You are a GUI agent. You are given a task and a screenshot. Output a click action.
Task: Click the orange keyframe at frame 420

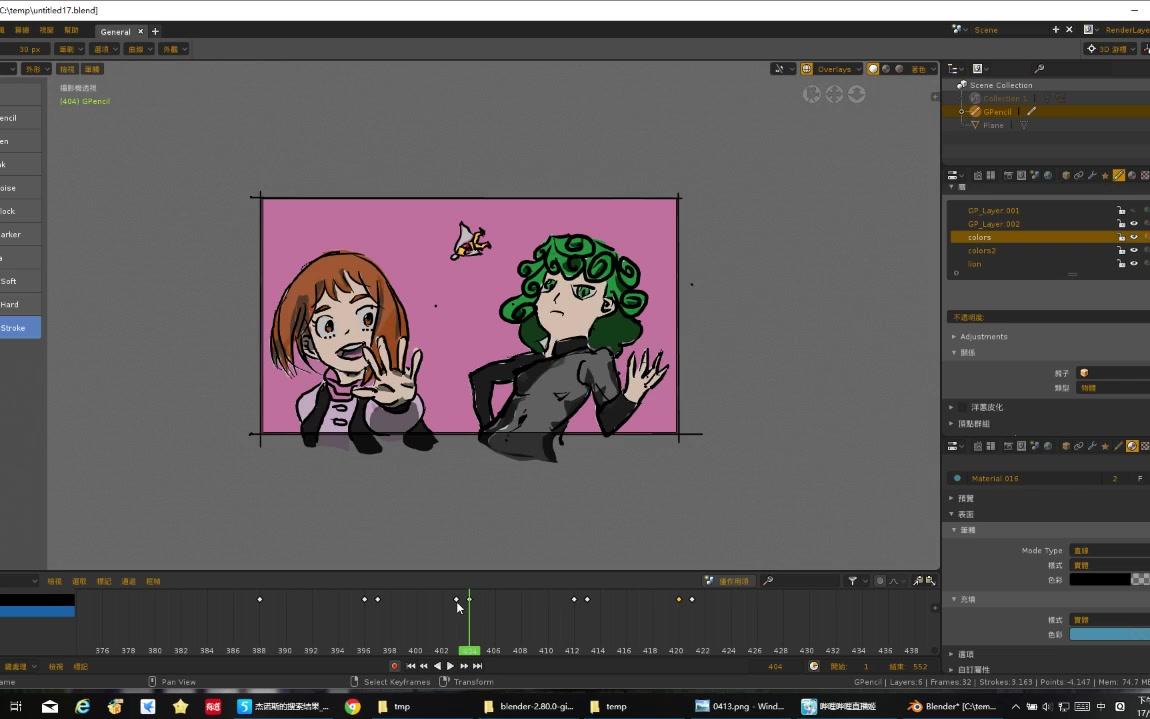678,599
